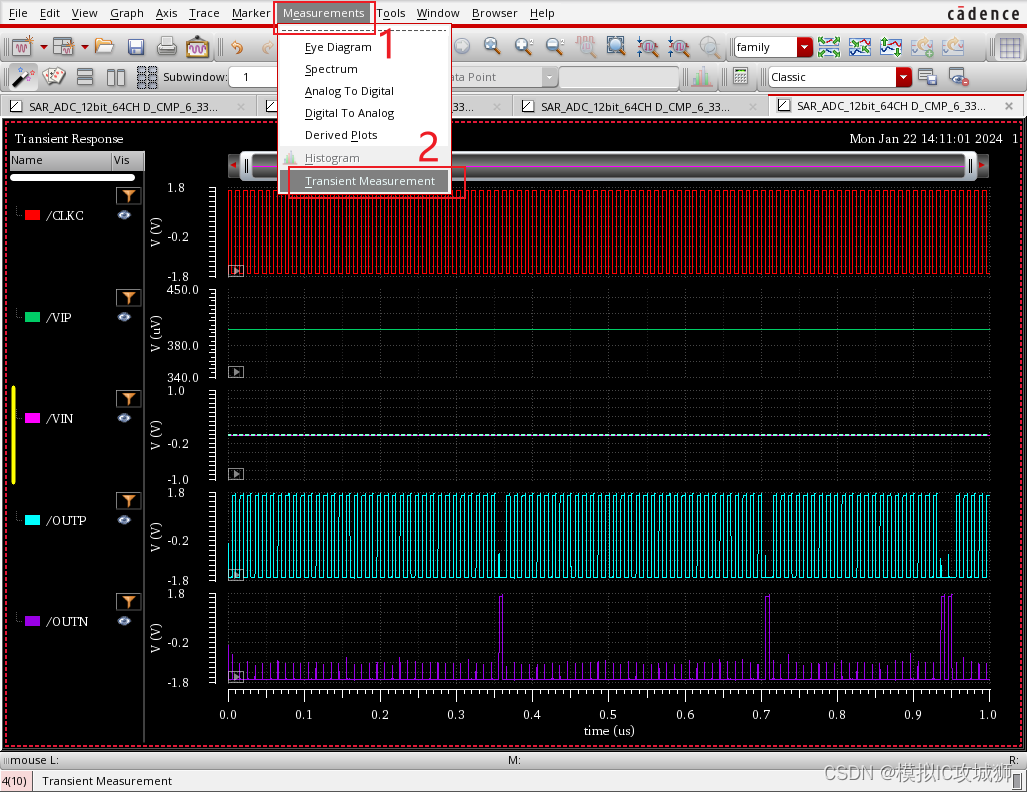Click the zoom in magnifier icon

click(523, 46)
